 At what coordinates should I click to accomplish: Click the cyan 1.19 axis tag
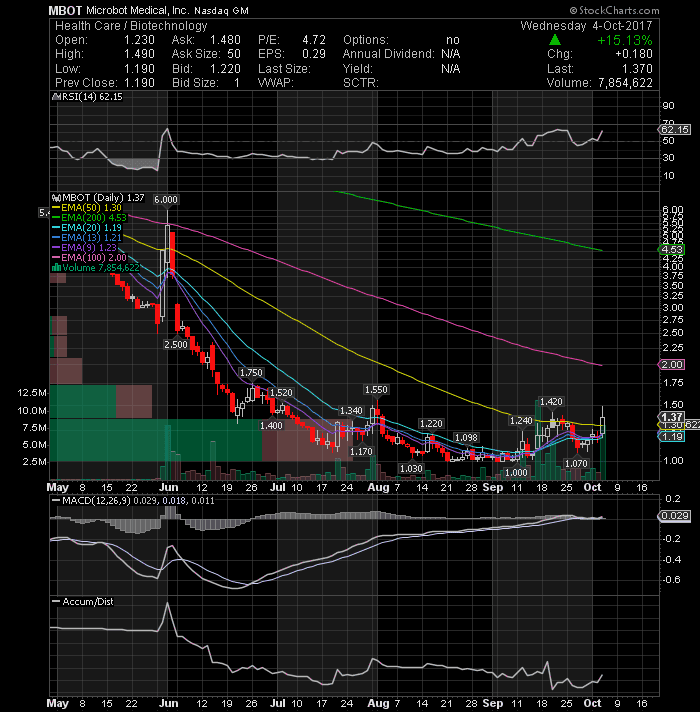[671, 437]
